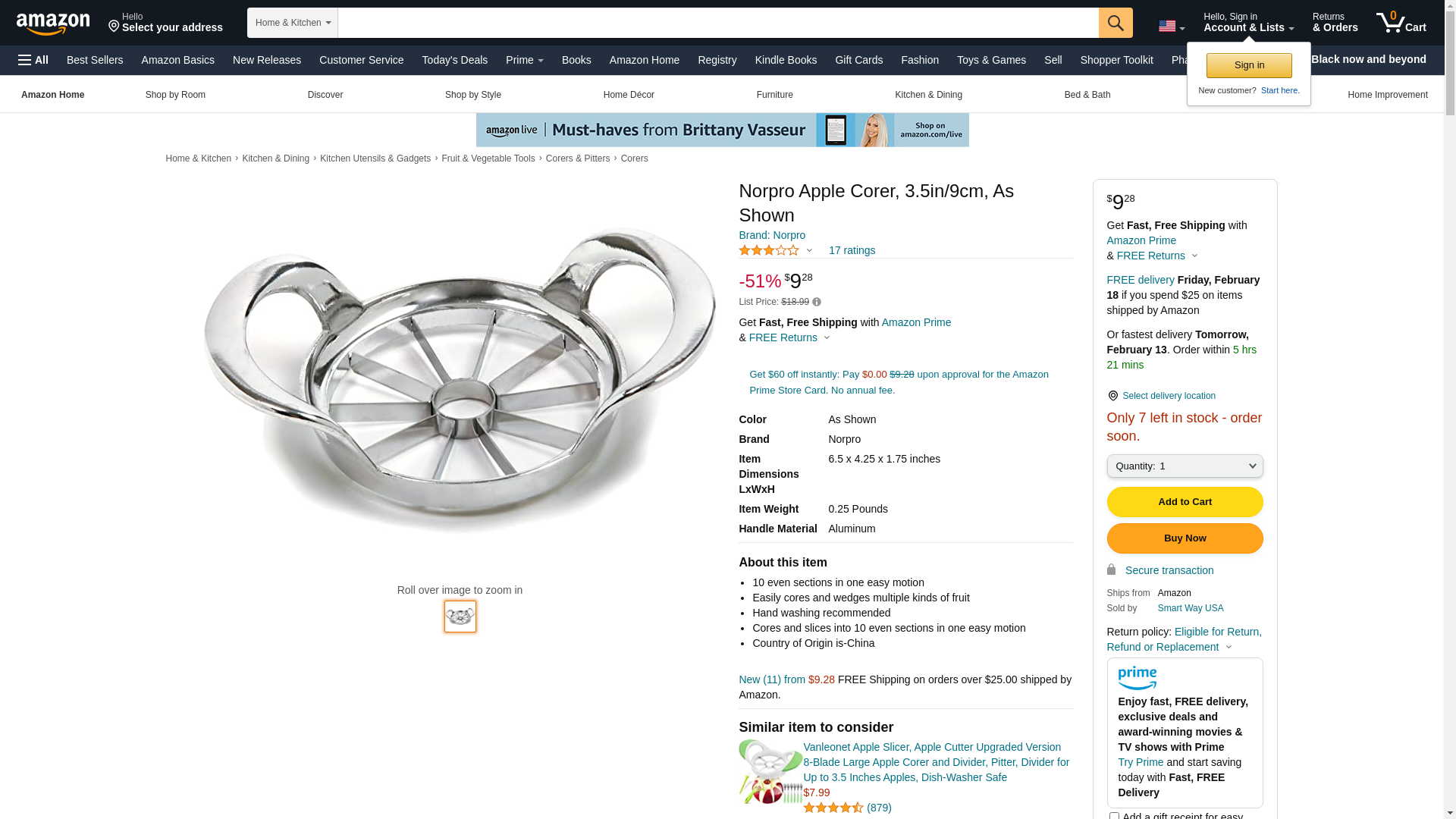Open the Quantity dropdown
The image size is (1456, 819).
pos(1185,466)
